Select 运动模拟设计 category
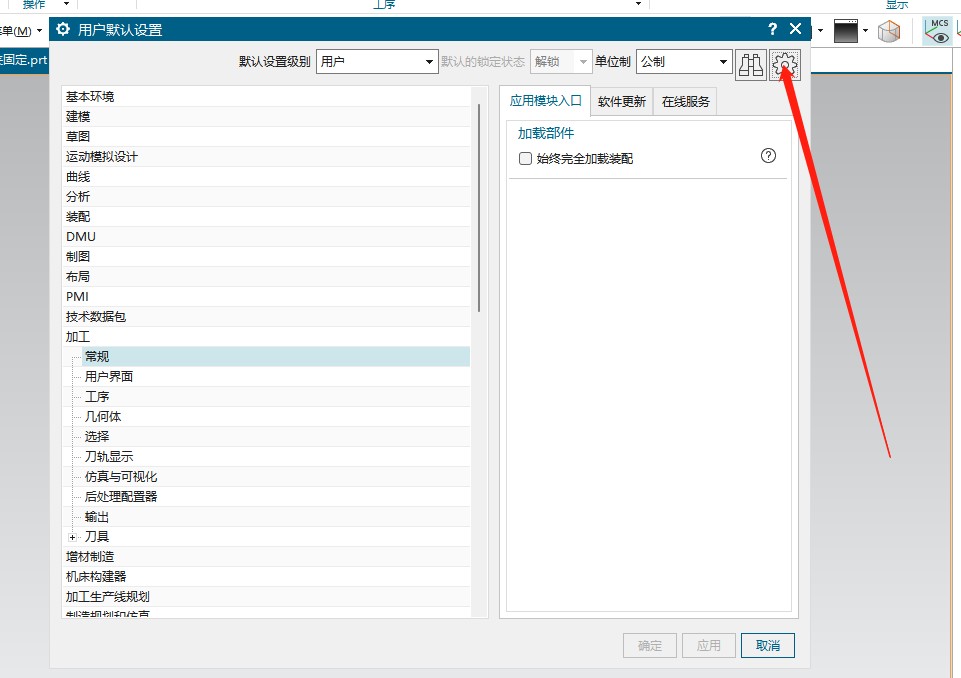This screenshot has width=961, height=678. [266, 157]
